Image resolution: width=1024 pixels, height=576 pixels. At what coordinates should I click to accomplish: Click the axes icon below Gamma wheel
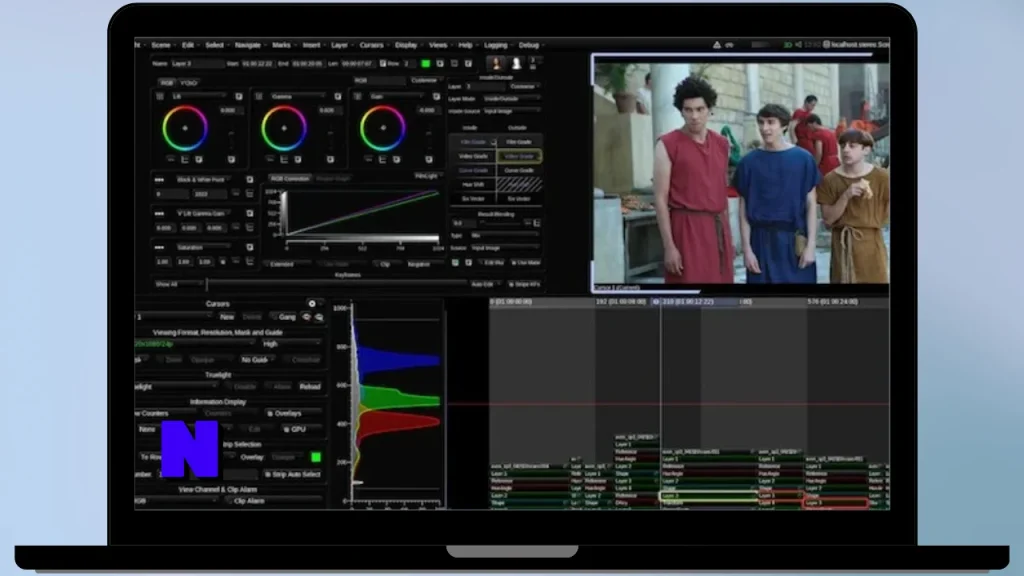pyautogui.click(x=284, y=159)
